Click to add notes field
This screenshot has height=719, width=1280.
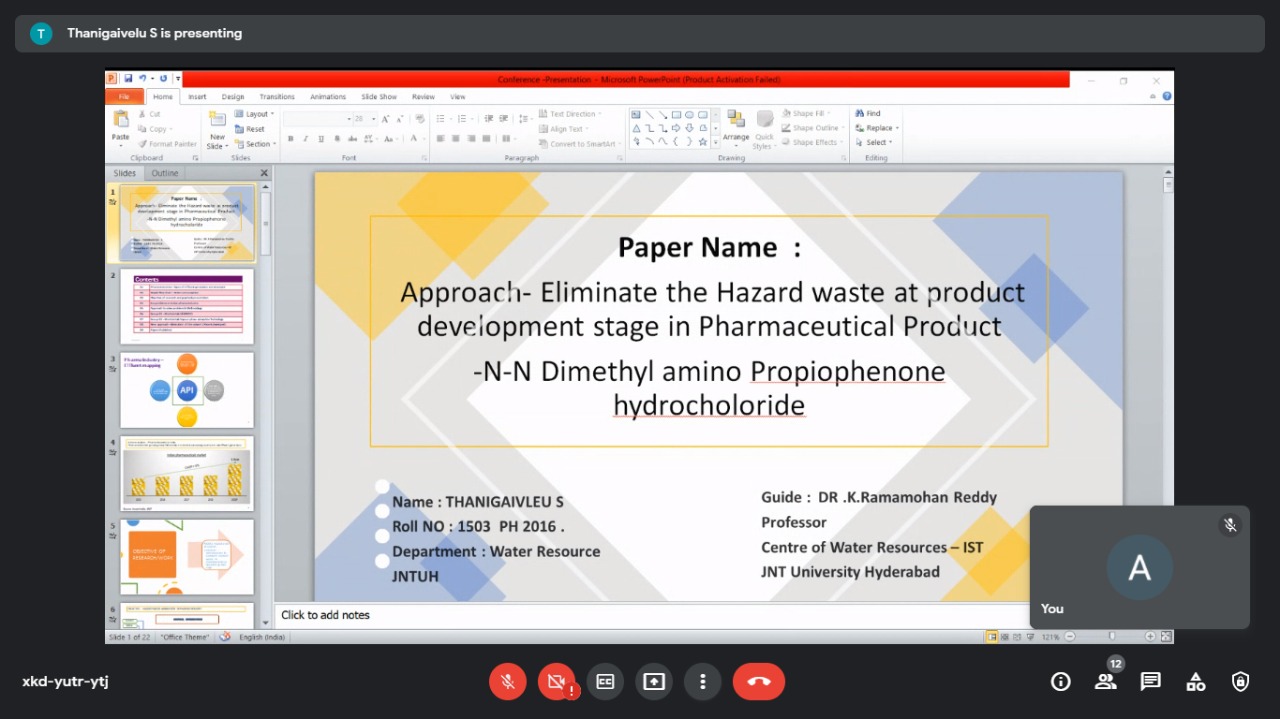click(650, 615)
